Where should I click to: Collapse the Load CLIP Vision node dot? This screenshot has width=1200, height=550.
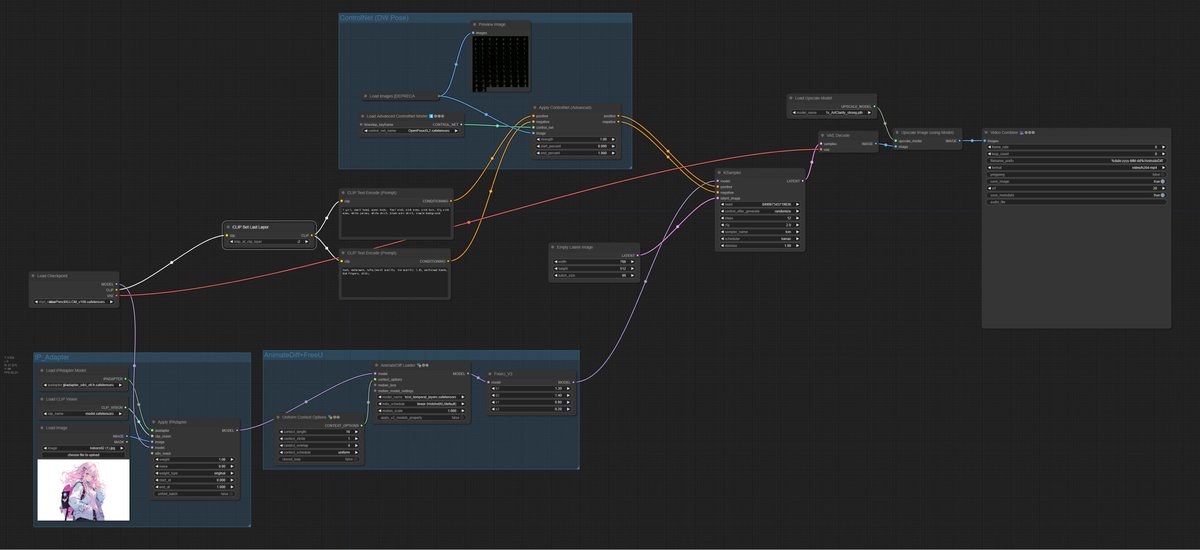42,399
